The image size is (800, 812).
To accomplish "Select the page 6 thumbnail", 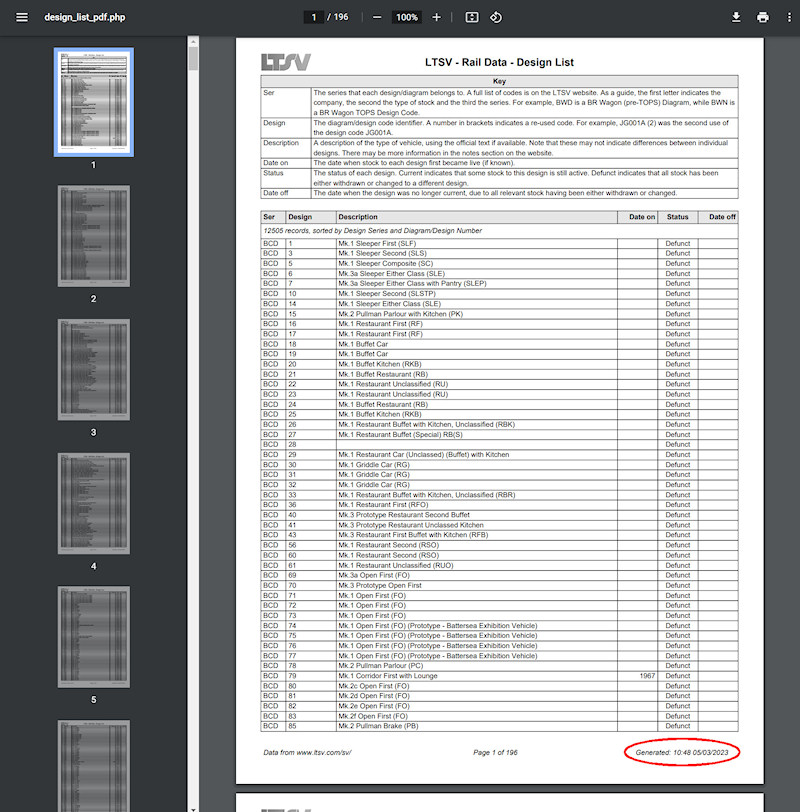I will pyautogui.click(x=92, y=766).
